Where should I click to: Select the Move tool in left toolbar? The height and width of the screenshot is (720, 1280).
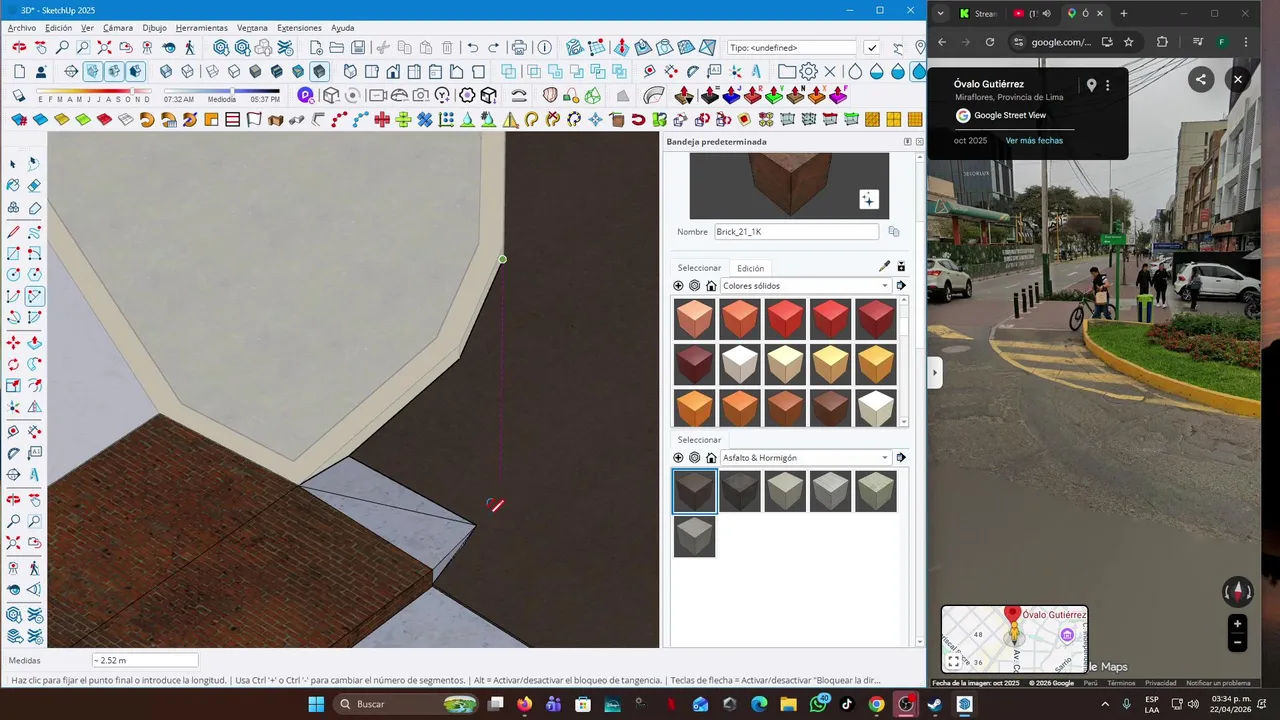point(13,342)
